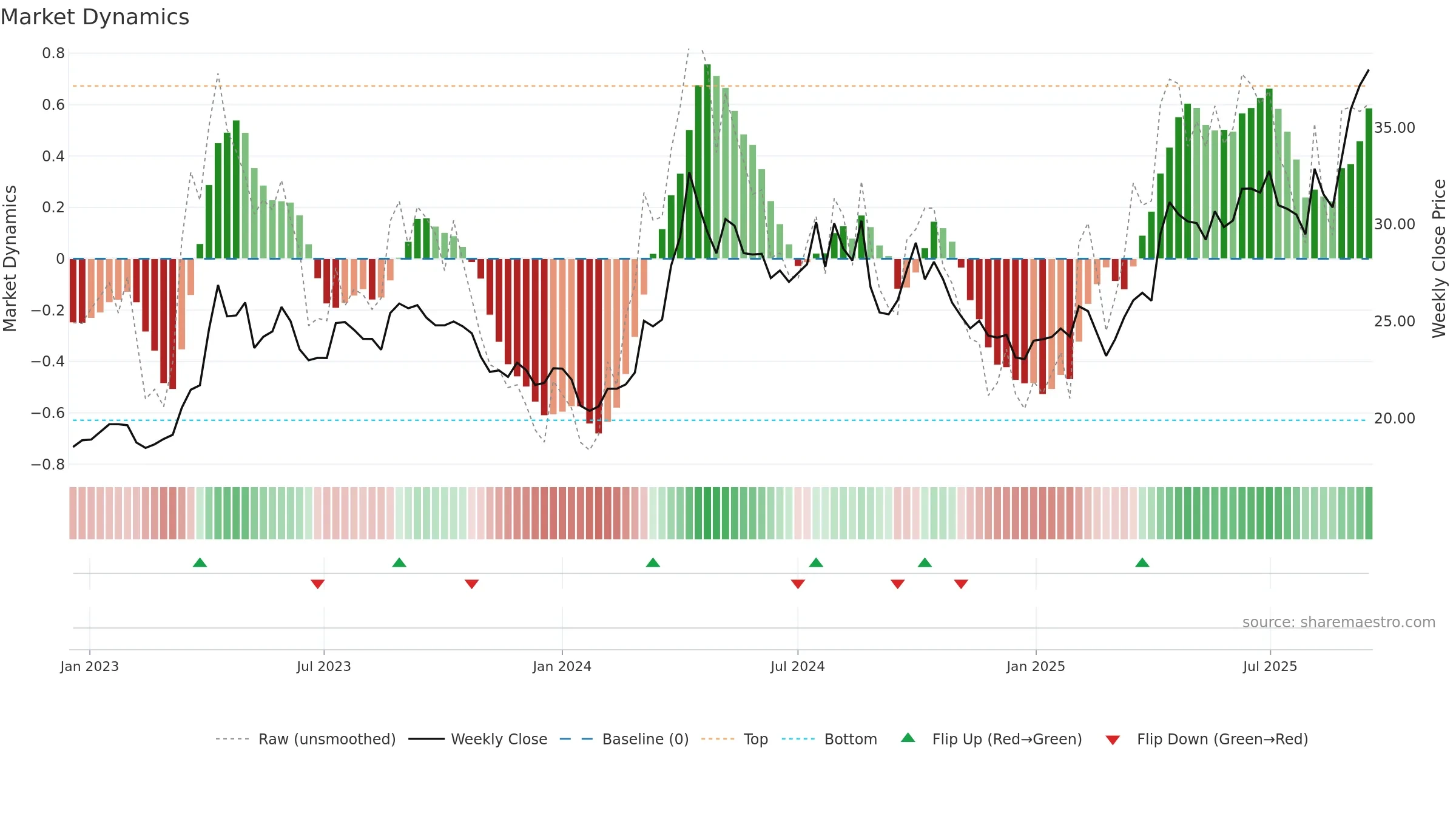Click the red Flip Down triangle at Jul 2024

[798, 584]
